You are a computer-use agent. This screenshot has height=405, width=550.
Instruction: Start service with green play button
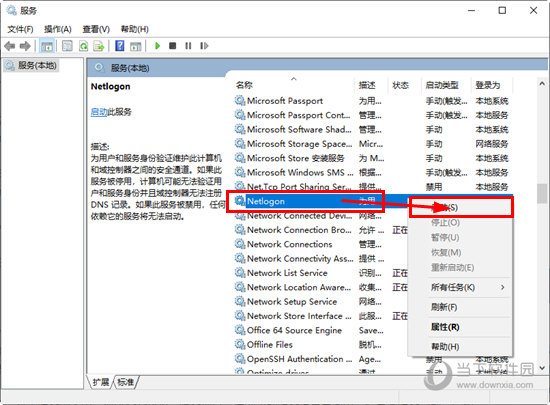click(x=157, y=46)
